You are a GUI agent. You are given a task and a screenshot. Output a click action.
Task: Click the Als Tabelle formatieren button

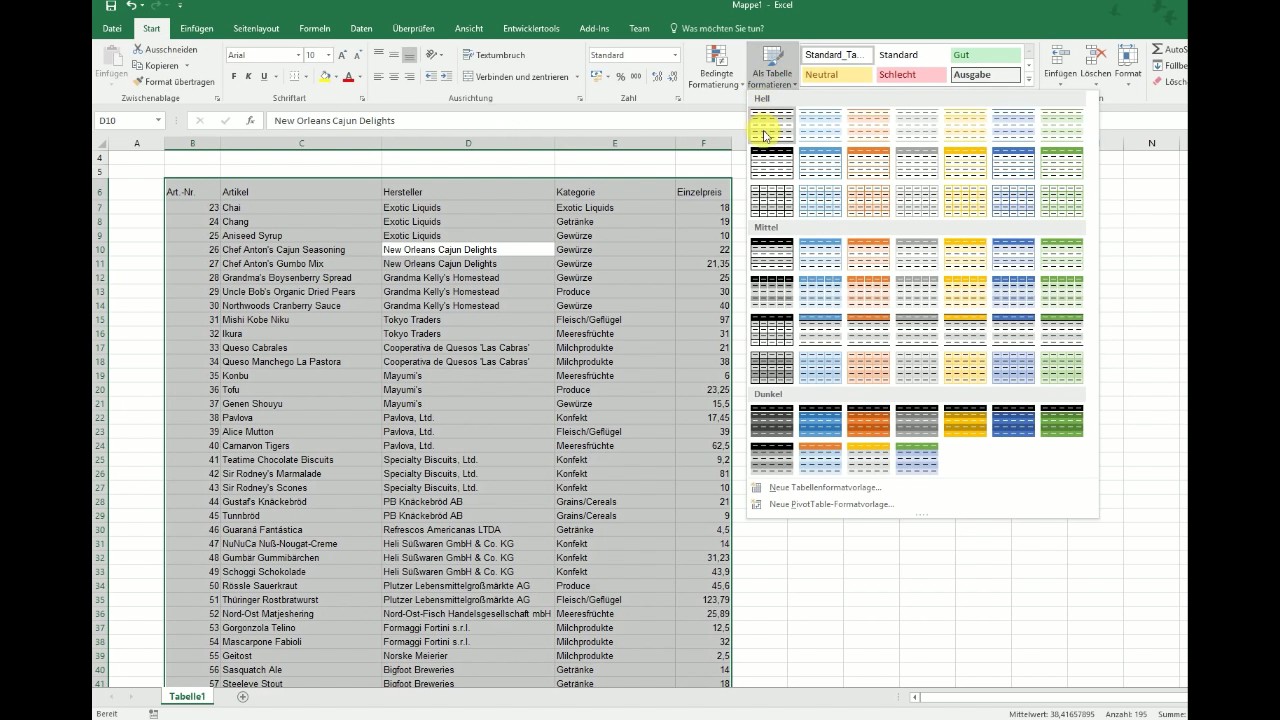point(772,66)
